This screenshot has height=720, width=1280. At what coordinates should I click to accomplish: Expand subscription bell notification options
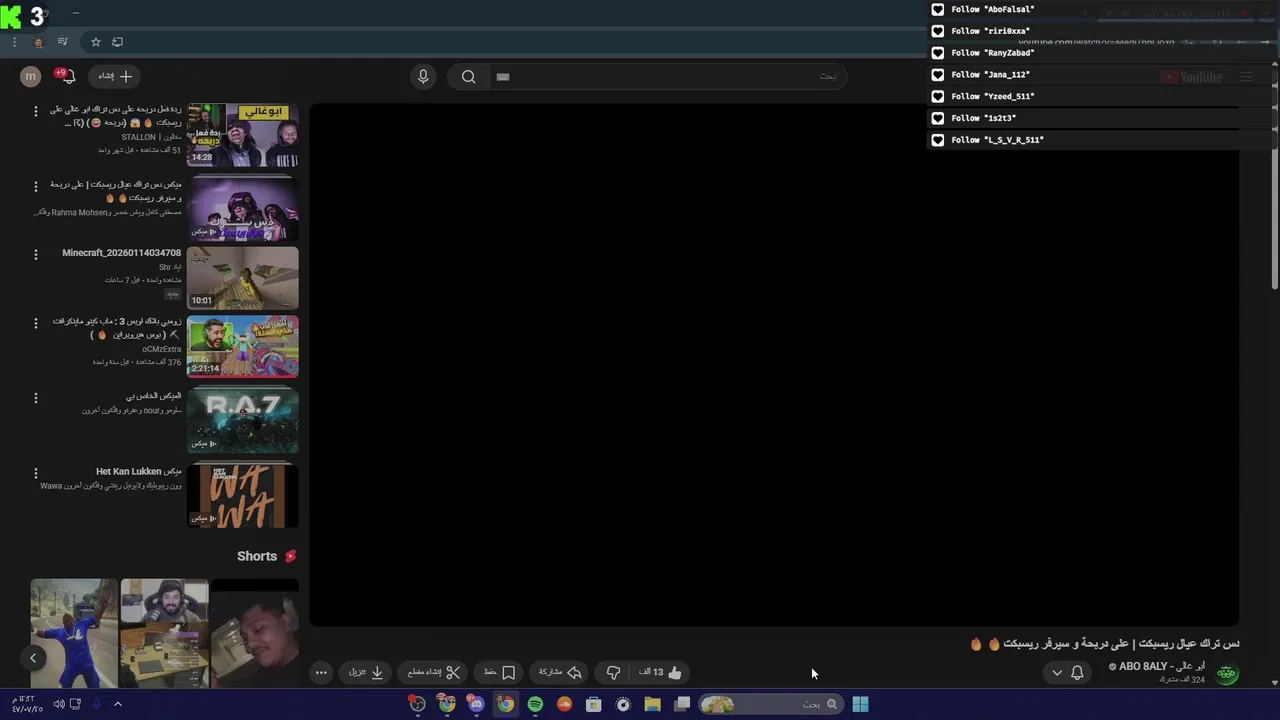coord(1067,673)
